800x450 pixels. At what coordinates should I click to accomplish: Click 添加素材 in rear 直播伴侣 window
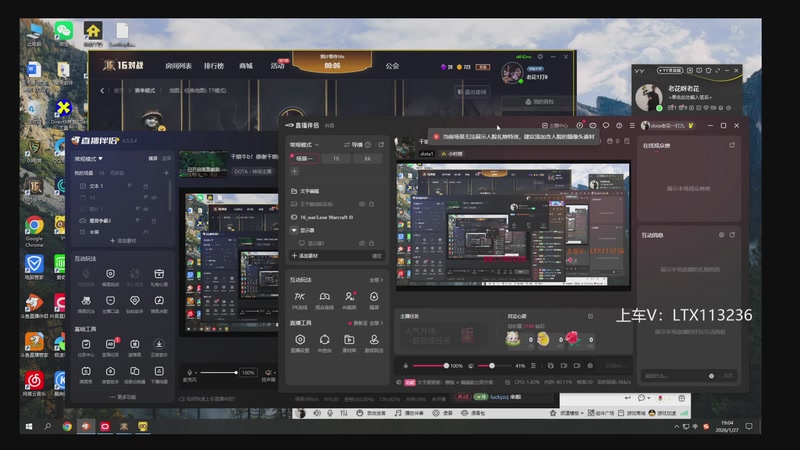pyautogui.click(x=123, y=240)
